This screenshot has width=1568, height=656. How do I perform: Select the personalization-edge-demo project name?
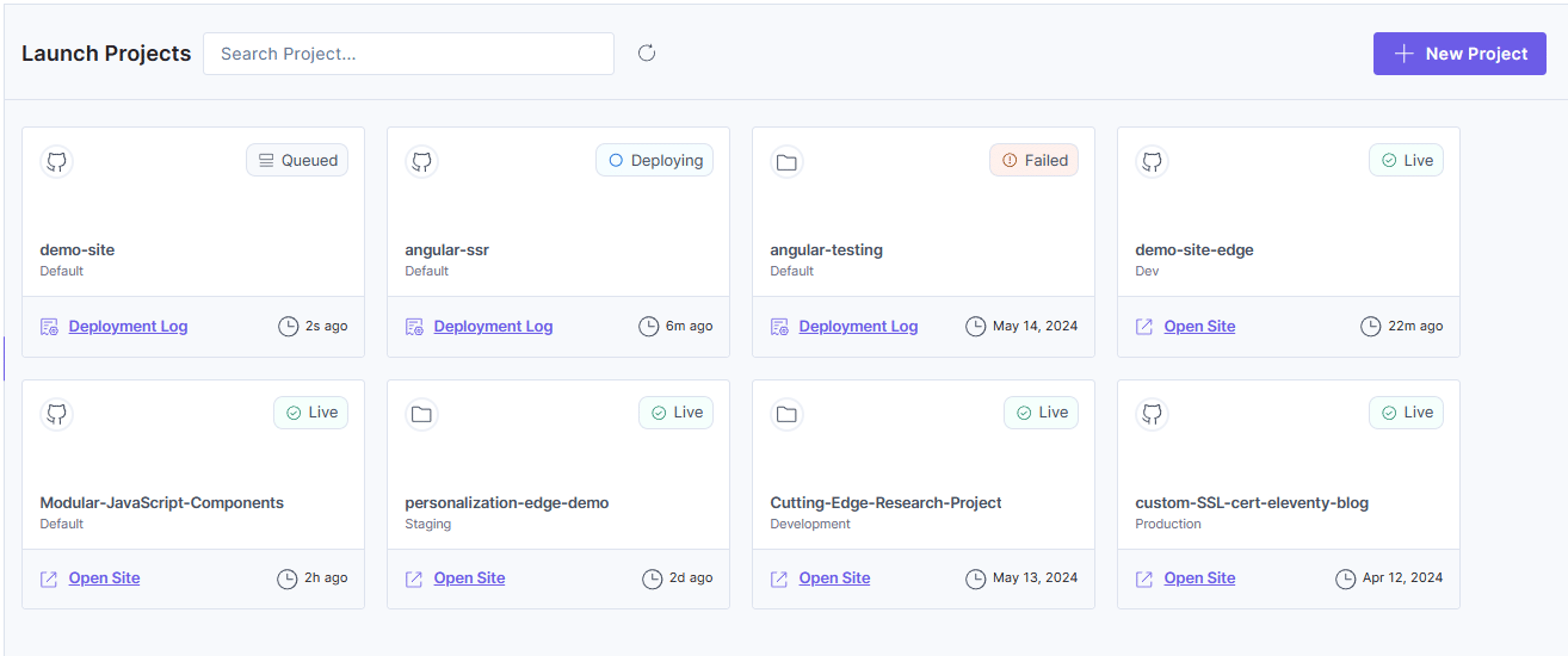(507, 503)
